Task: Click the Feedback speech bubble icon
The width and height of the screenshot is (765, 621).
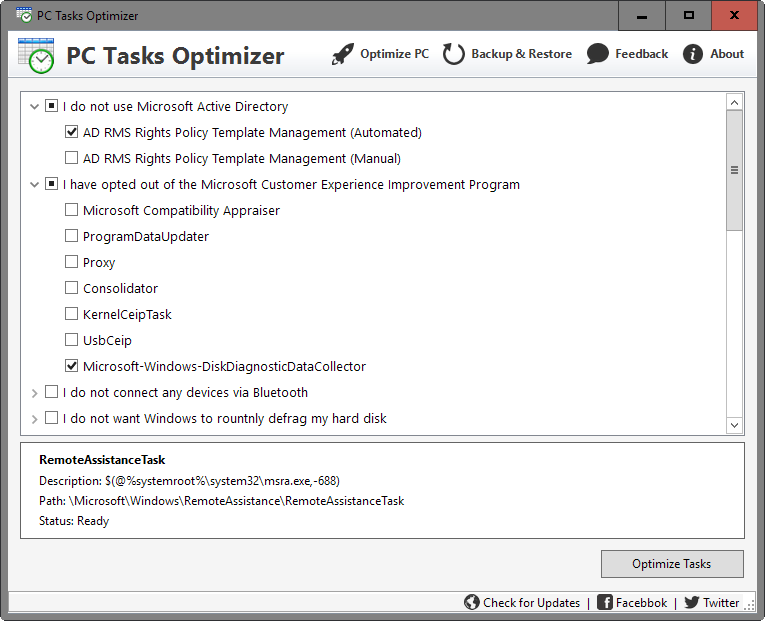Action: (x=598, y=54)
